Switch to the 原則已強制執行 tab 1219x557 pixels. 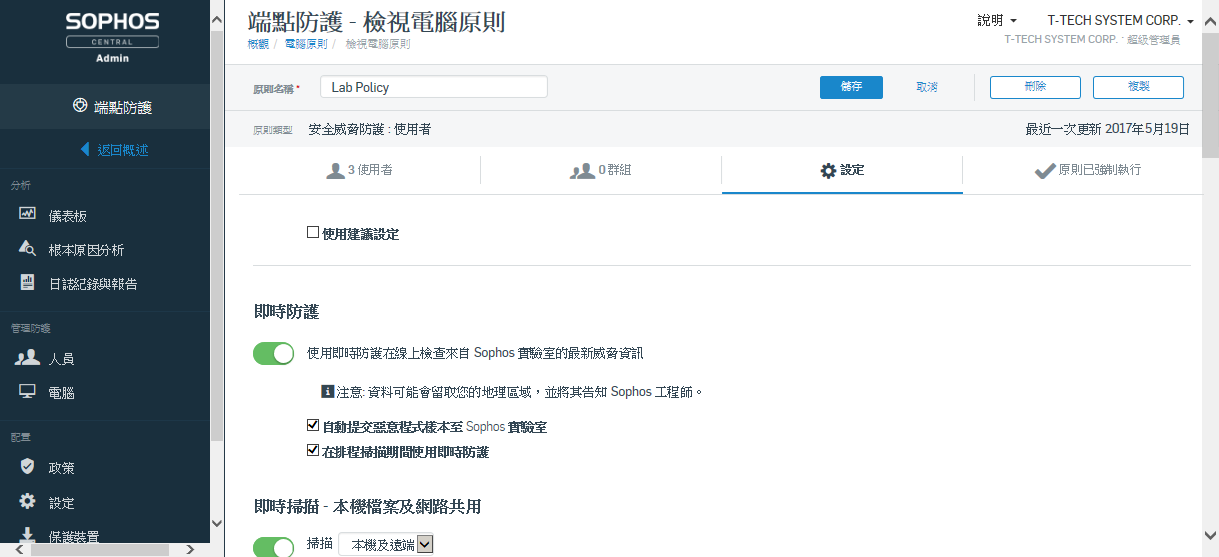click(x=1083, y=171)
